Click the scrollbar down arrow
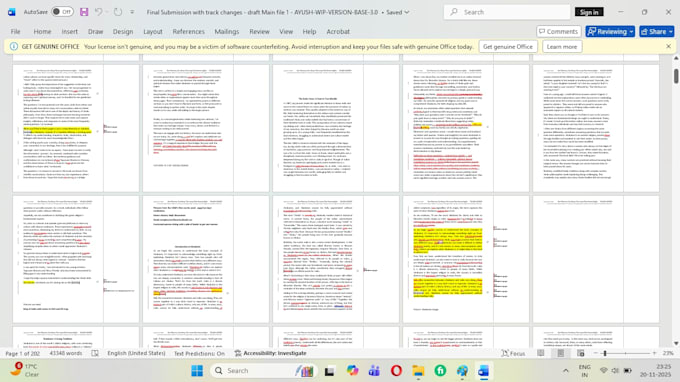 pyautogui.click(x=676, y=343)
